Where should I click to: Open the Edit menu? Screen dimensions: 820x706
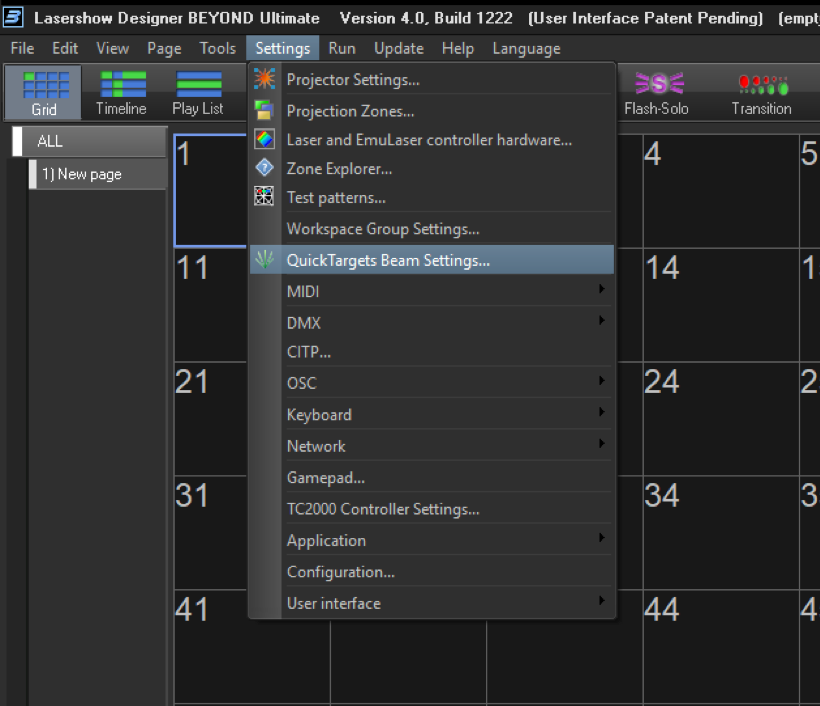[x=65, y=49]
